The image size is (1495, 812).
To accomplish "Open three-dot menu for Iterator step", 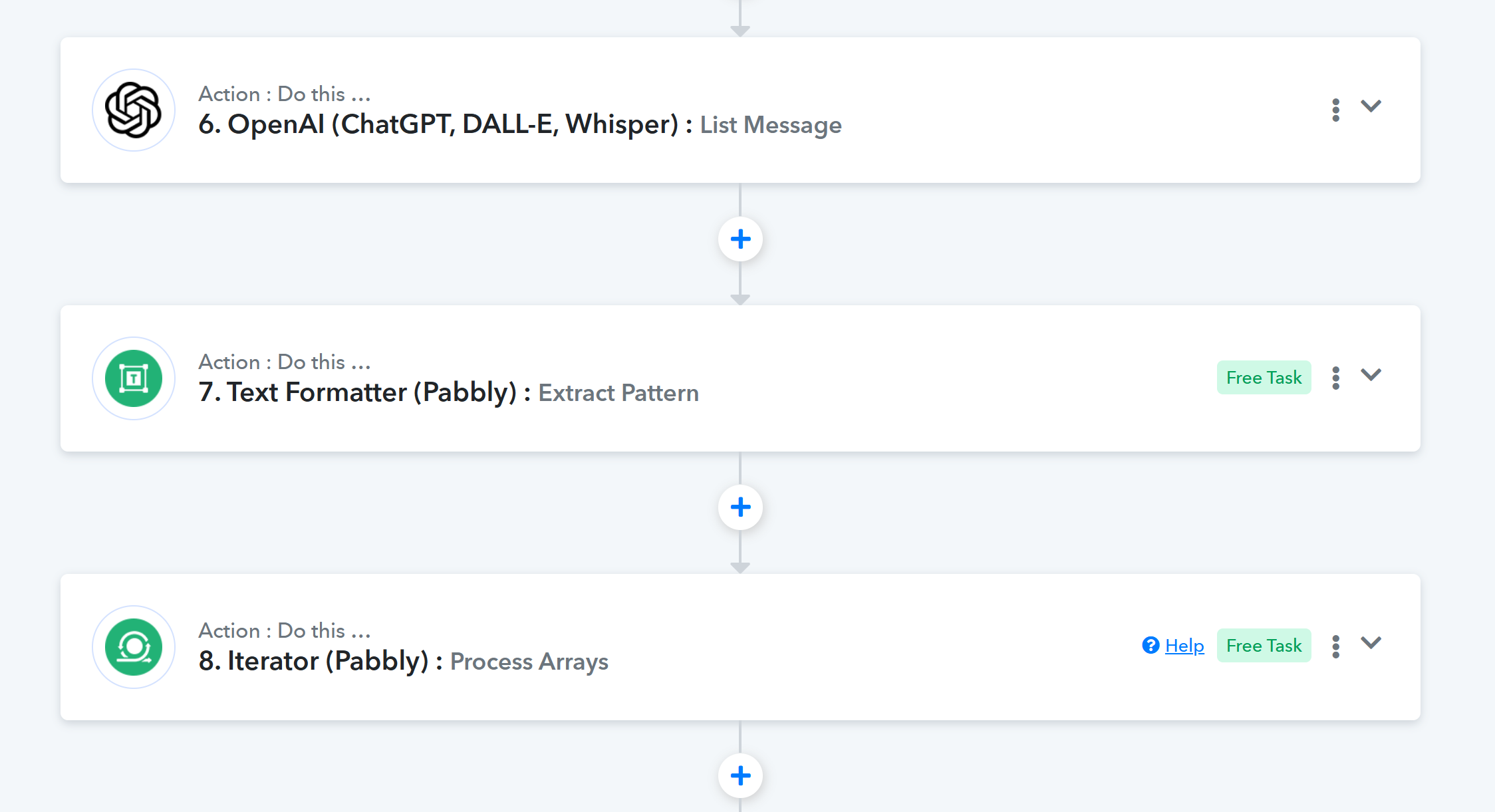I will (1335, 646).
